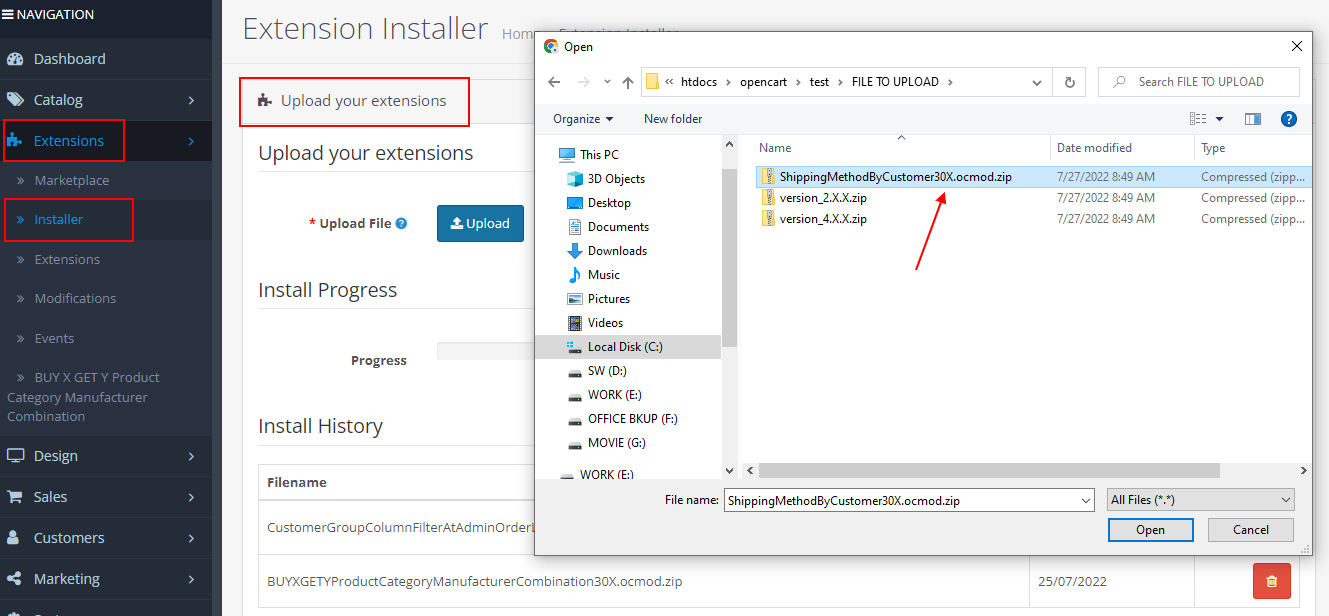Expand the File name combo box arrow

click(x=1085, y=500)
